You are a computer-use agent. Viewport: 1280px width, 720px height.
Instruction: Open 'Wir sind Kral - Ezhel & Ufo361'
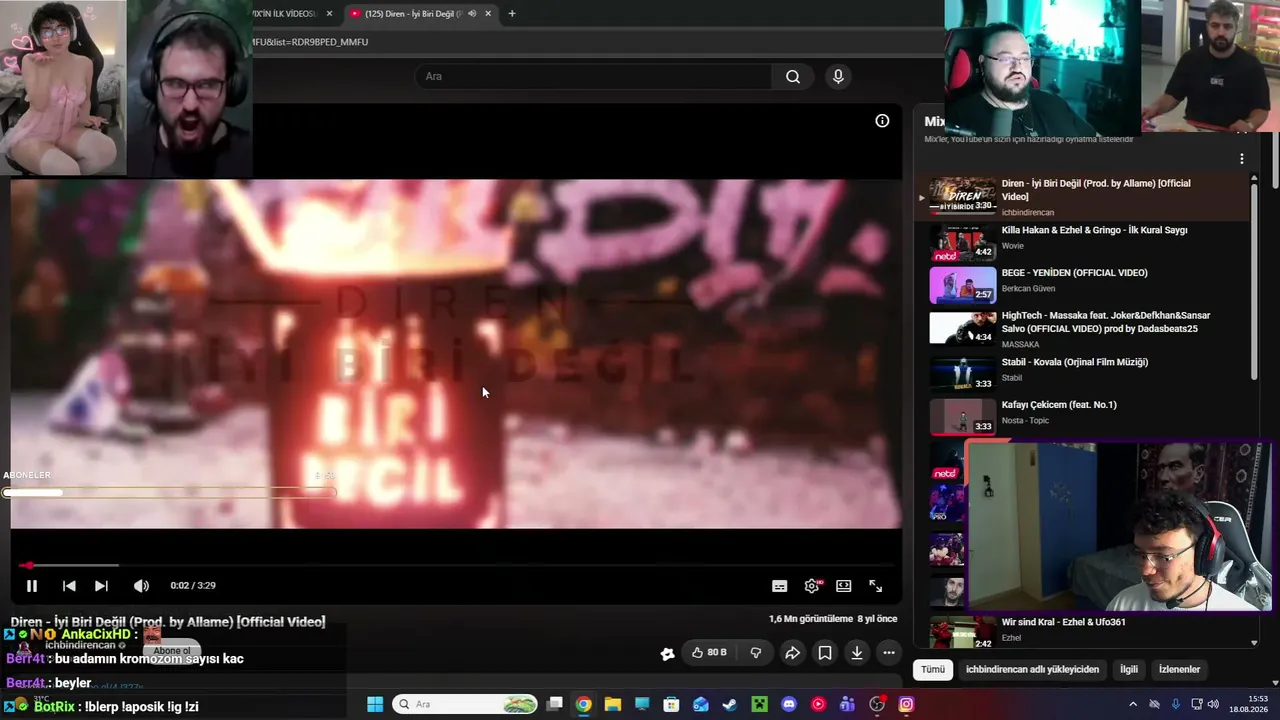1063,622
